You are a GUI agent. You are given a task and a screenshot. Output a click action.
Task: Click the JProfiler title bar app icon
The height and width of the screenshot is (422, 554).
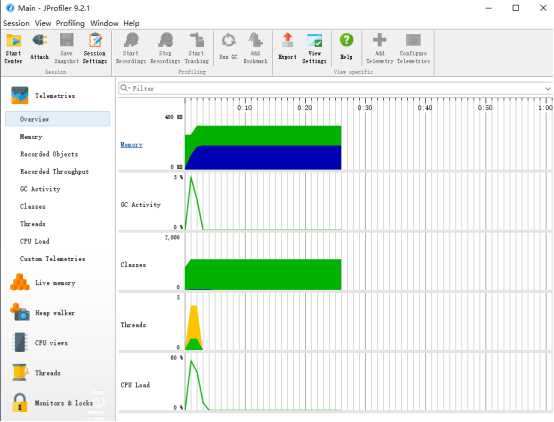coord(10,7)
